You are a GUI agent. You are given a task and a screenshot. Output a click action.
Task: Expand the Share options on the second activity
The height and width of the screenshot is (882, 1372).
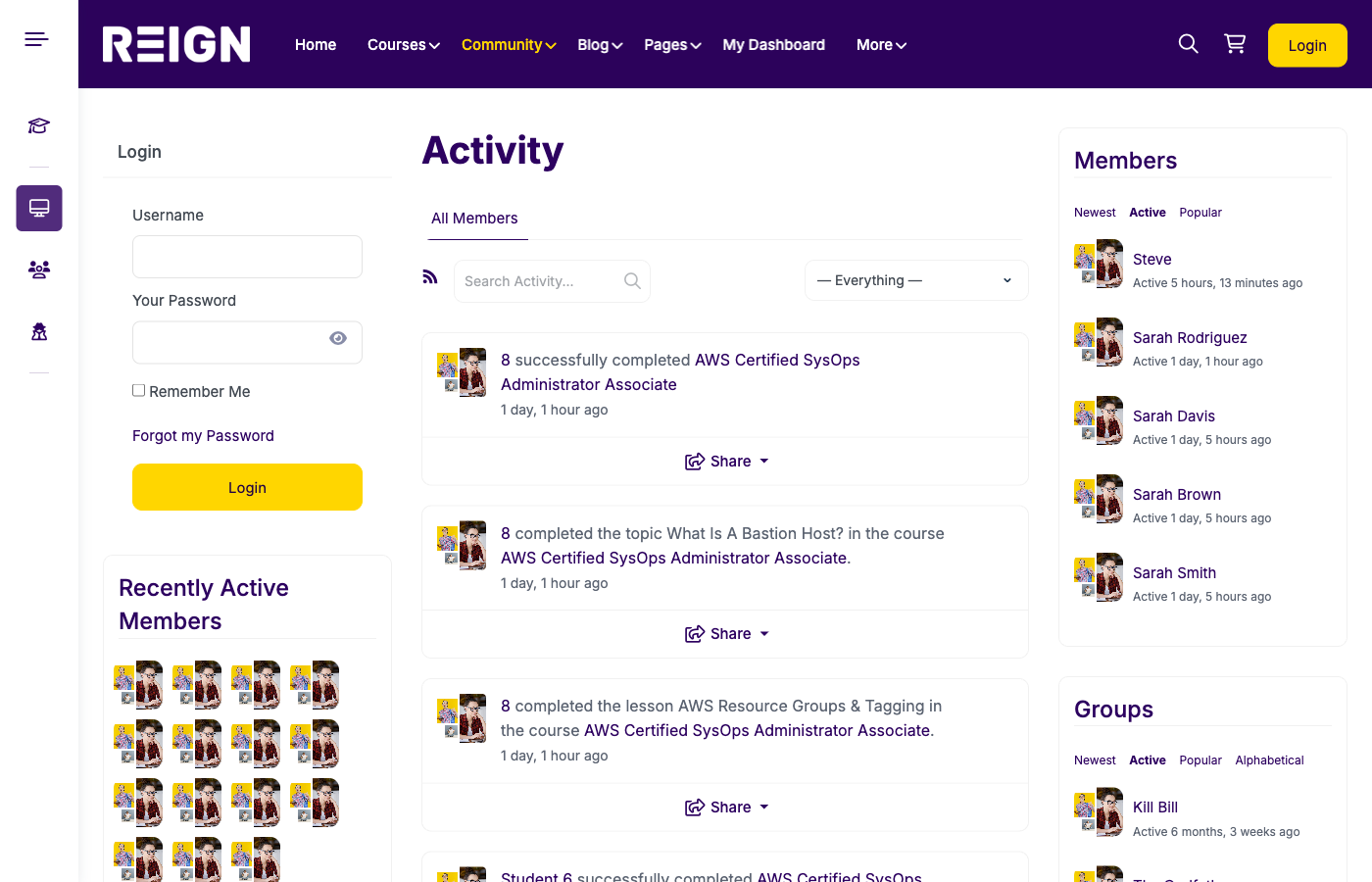764,634
